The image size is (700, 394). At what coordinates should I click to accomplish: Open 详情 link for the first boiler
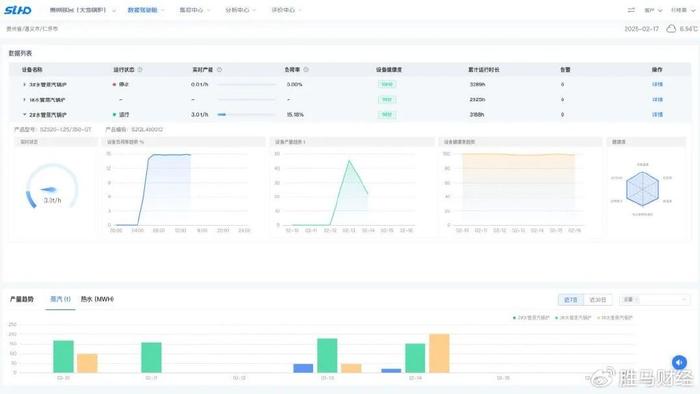[x=657, y=84]
